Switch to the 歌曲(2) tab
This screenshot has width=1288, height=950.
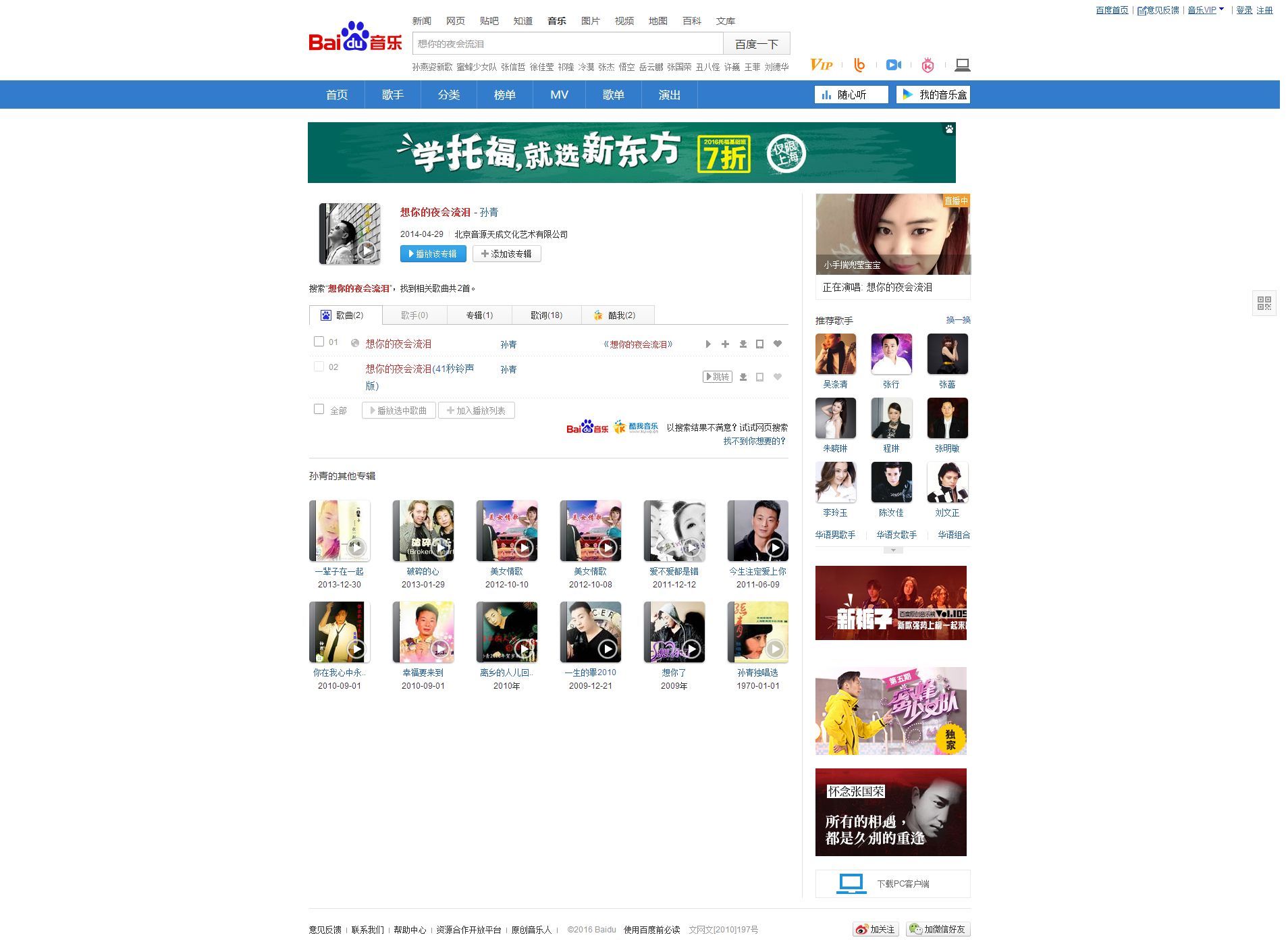(346, 315)
